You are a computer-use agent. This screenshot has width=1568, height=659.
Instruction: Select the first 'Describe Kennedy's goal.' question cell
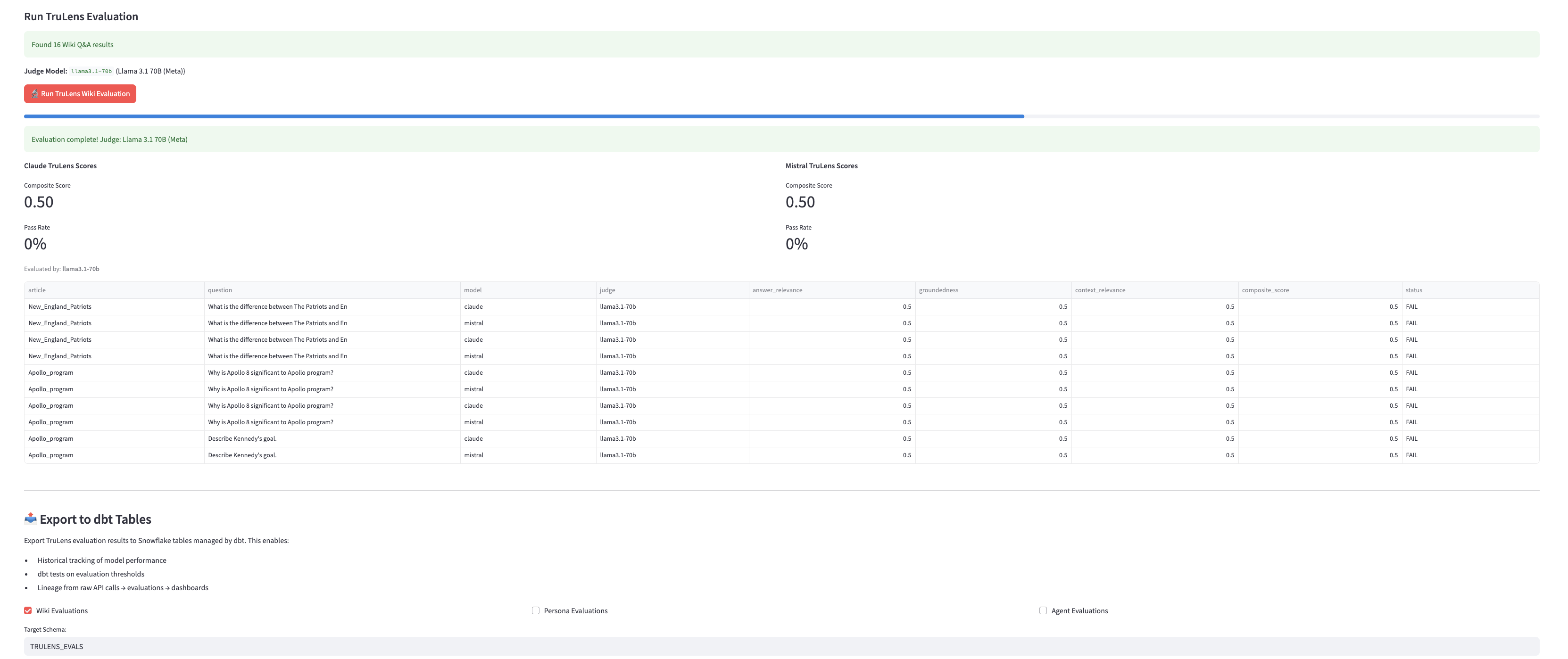(242, 439)
